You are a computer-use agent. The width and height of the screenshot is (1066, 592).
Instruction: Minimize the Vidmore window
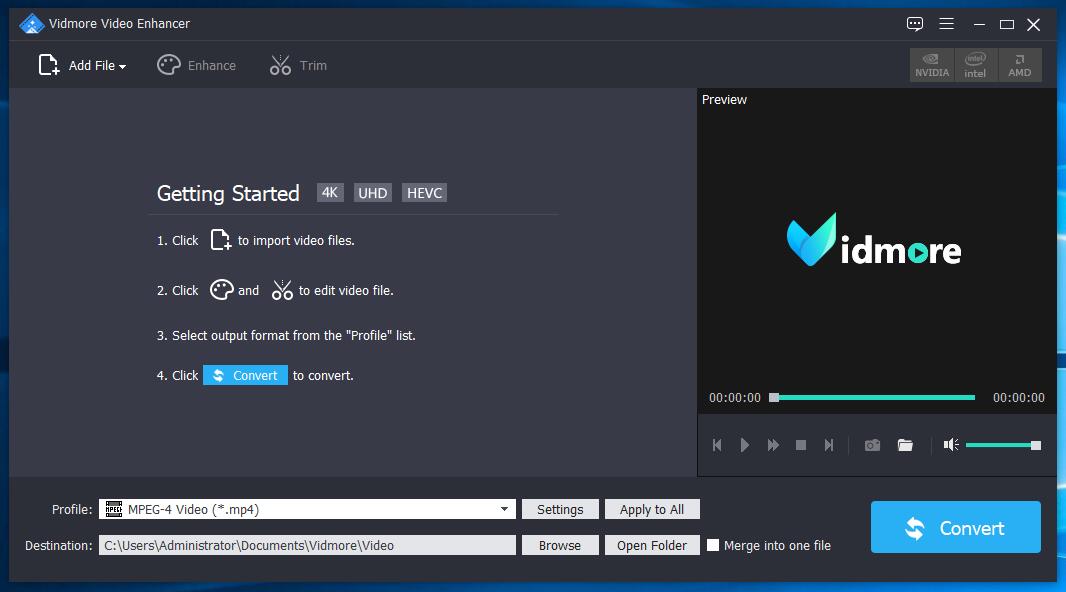pos(979,24)
